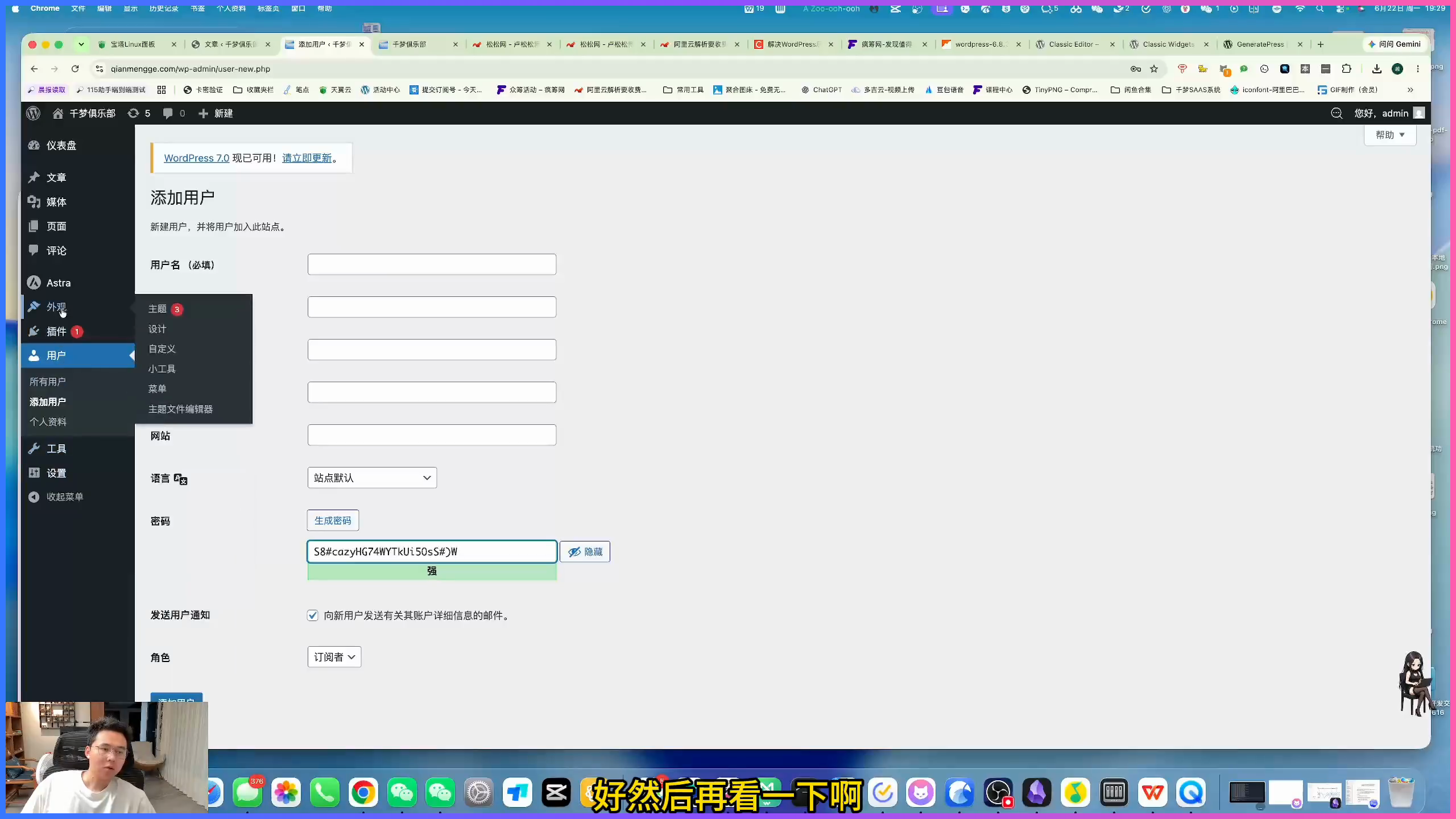Expand the tab search chevron in Chrome
This screenshot has width=1456, height=819.
pyautogui.click(x=81, y=44)
